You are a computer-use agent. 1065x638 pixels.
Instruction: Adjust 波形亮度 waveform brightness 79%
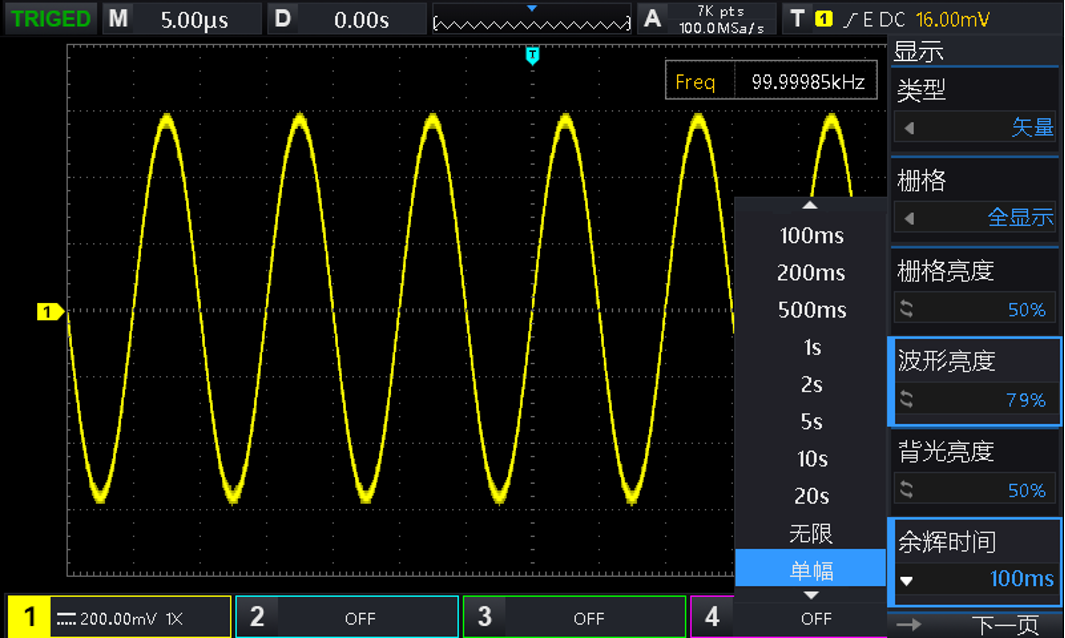pyautogui.click(x=975, y=399)
